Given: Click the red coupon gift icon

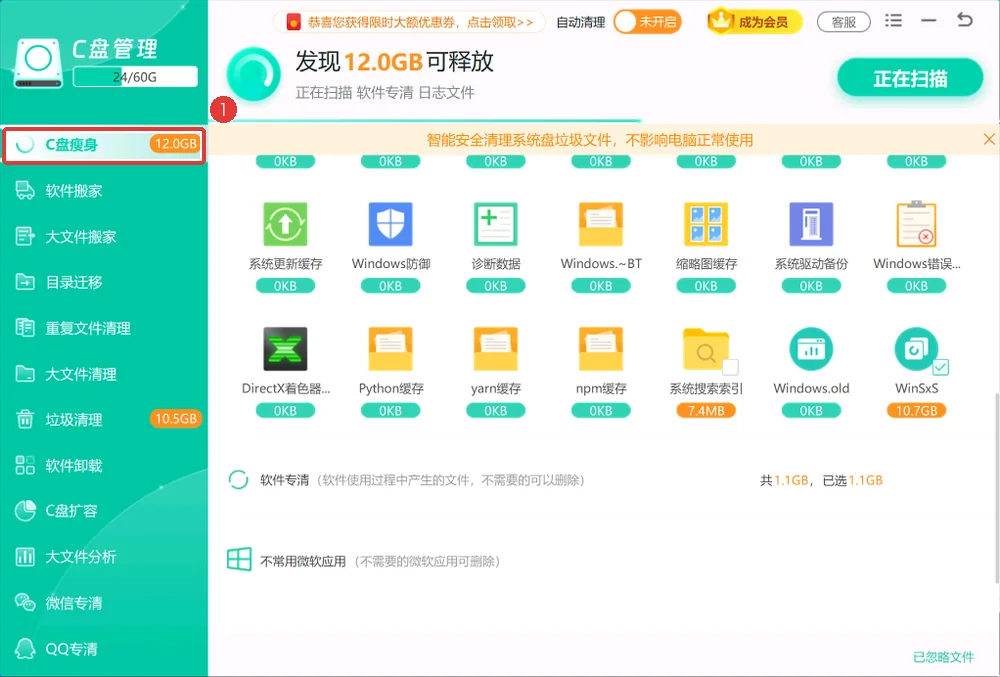Looking at the screenshot, I should pos(293,22).
